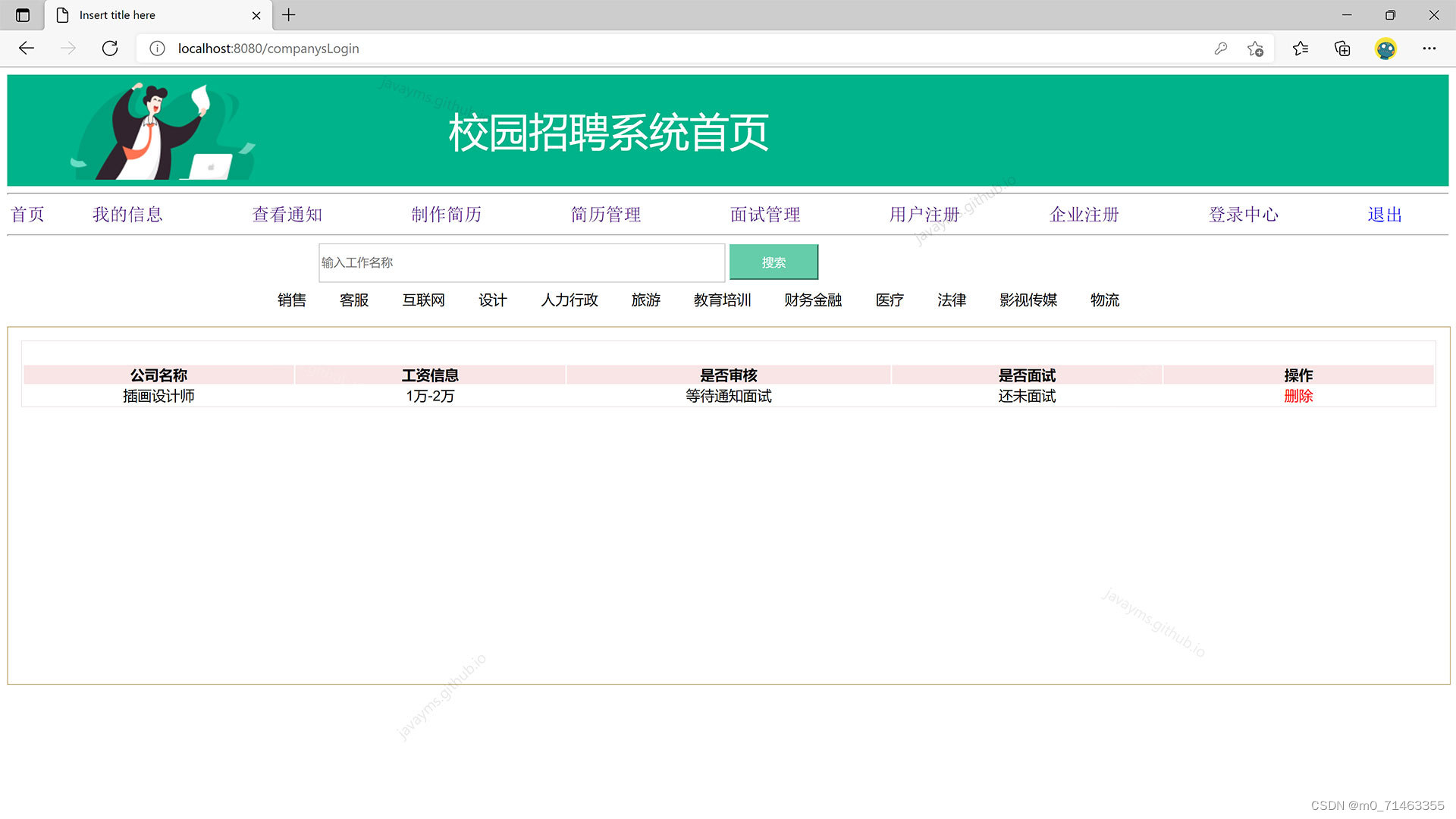
Task: Close the 'Insert title here' tab
Action: click(256, 15)
